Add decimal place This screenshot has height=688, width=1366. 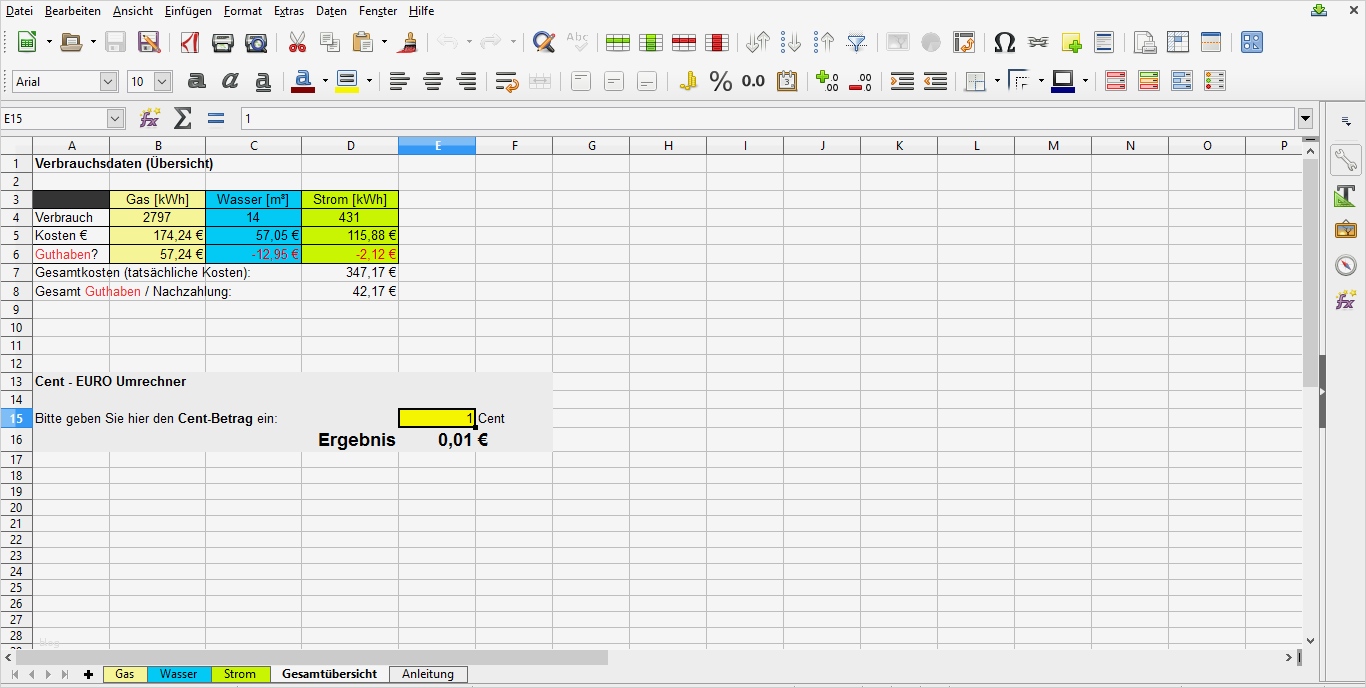pyautogui.click(x=827, y=81)
